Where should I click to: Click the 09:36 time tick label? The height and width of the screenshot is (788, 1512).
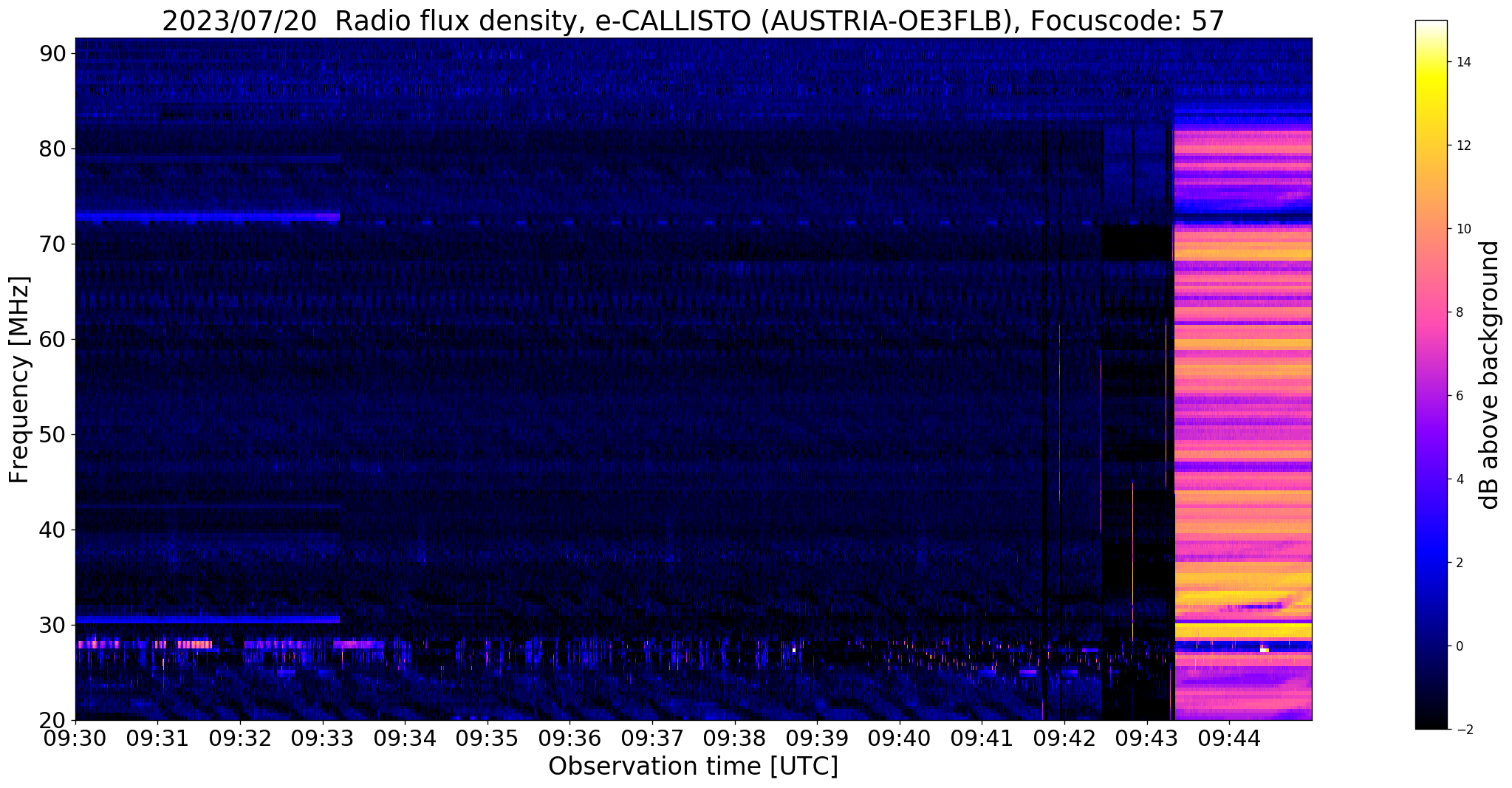pyautogui.click(x=569, y=738)
